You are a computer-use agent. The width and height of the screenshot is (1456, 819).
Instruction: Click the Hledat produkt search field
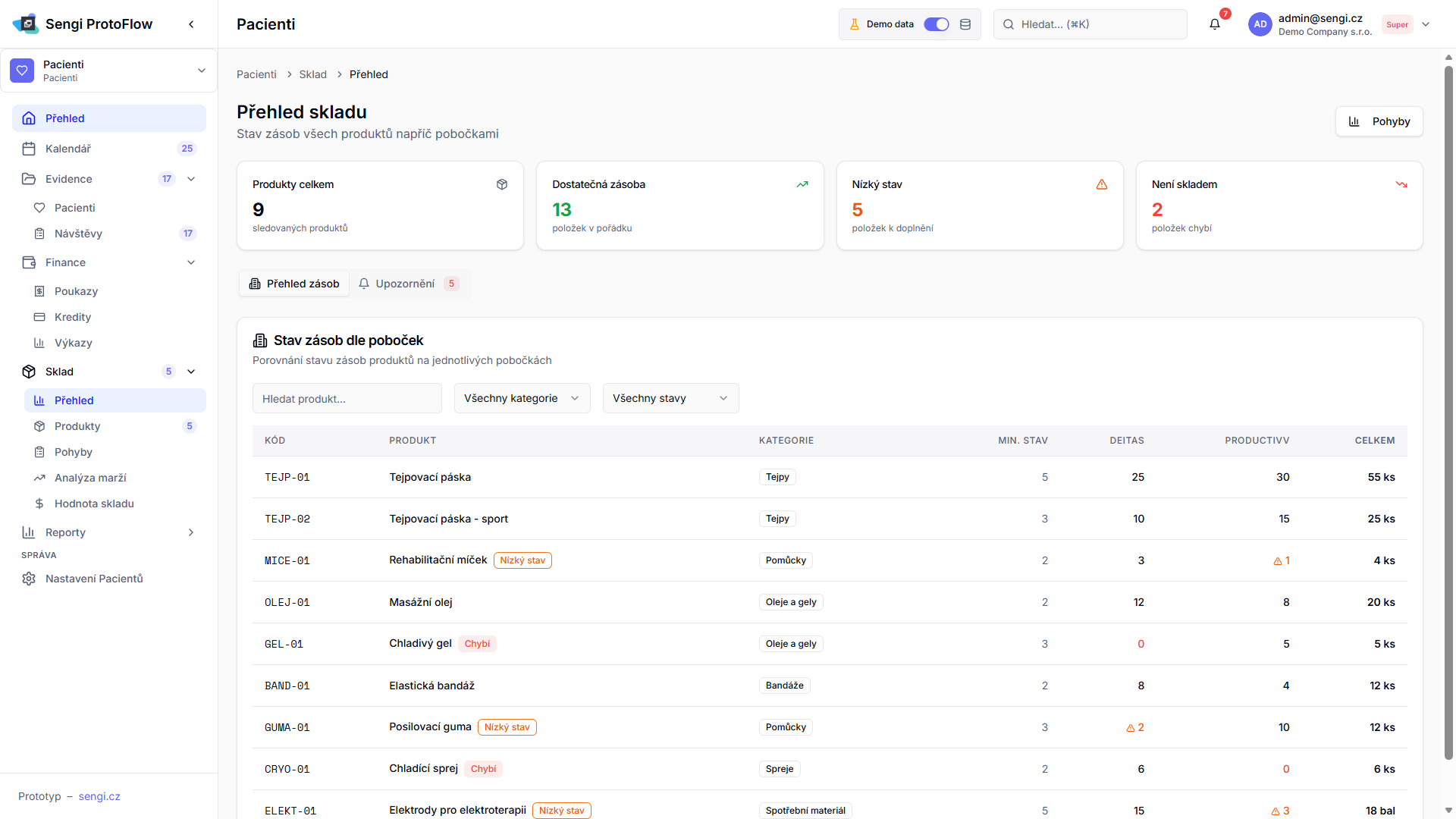347,398
